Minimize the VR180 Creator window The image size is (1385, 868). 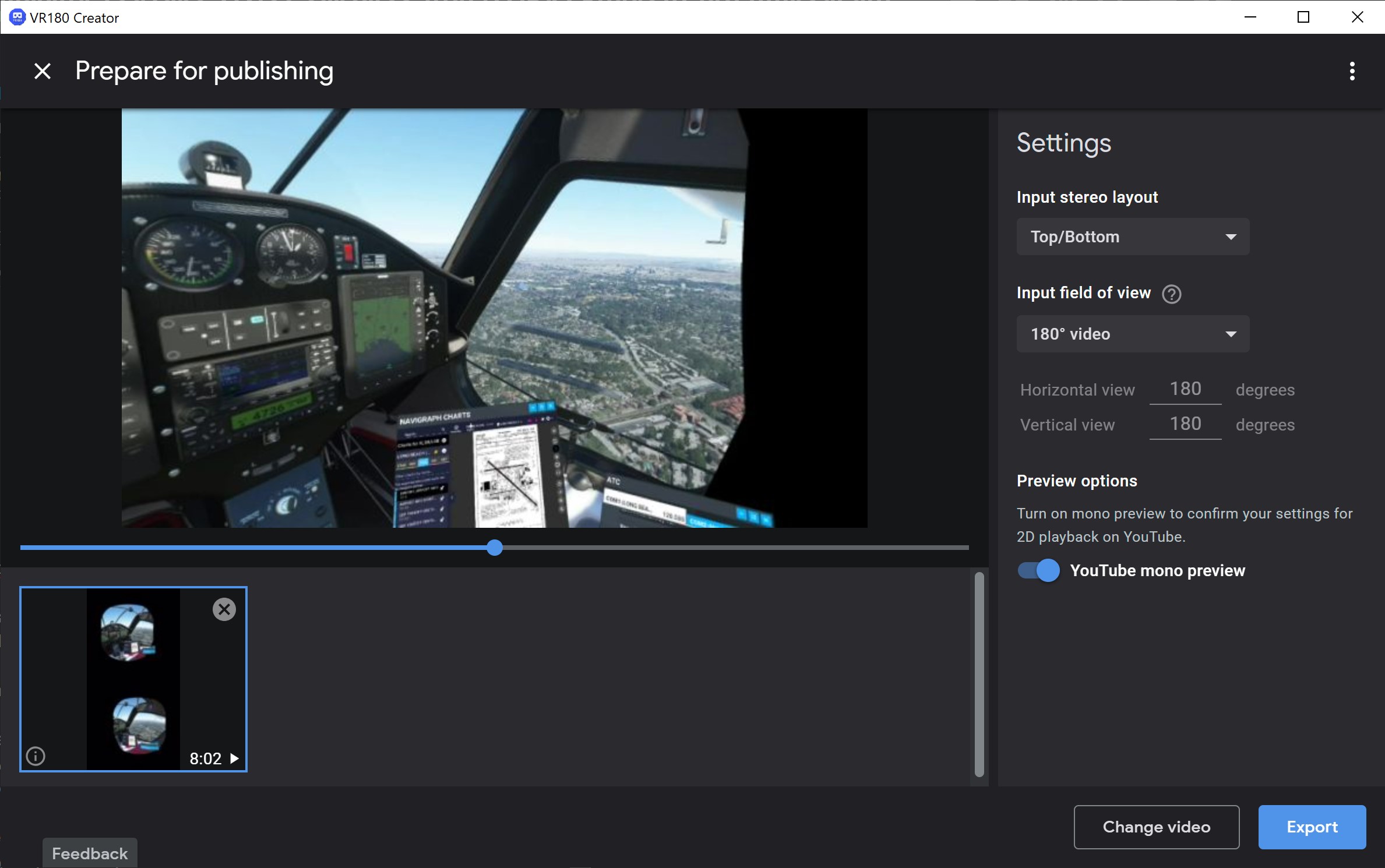click(x=1250, y=17)
